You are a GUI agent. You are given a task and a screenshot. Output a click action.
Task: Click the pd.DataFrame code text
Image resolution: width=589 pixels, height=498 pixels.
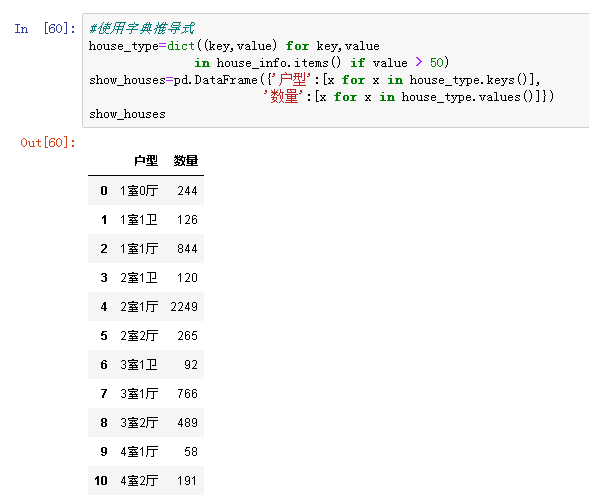216,80
